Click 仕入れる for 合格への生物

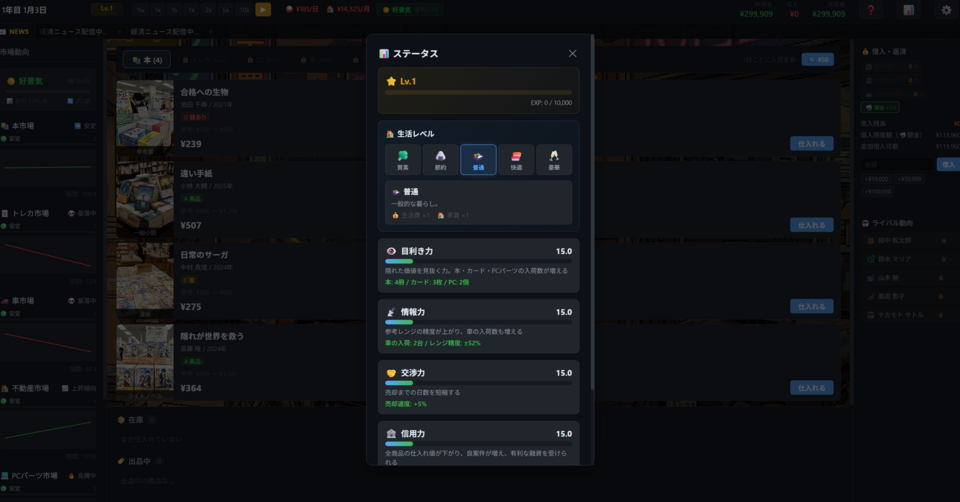click(811, 143)
